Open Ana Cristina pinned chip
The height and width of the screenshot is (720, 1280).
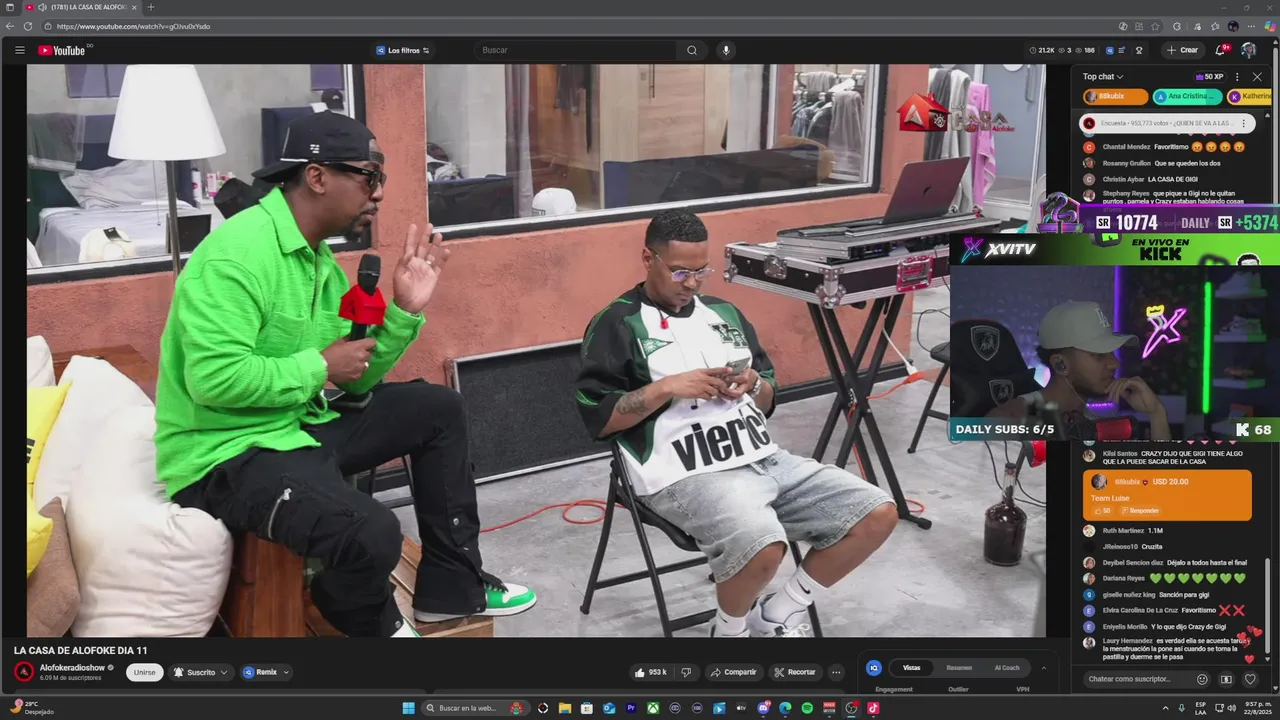(1187, 96)
